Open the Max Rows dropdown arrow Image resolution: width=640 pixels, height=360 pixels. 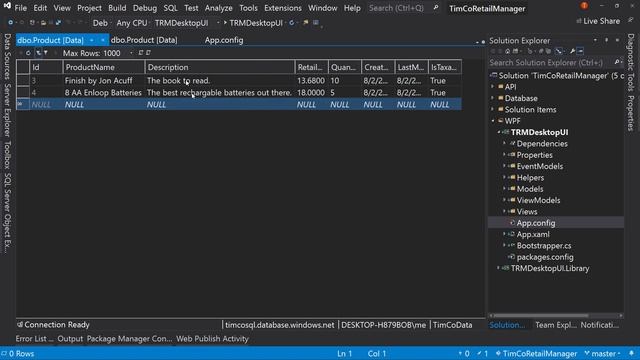tap(131, 53)
